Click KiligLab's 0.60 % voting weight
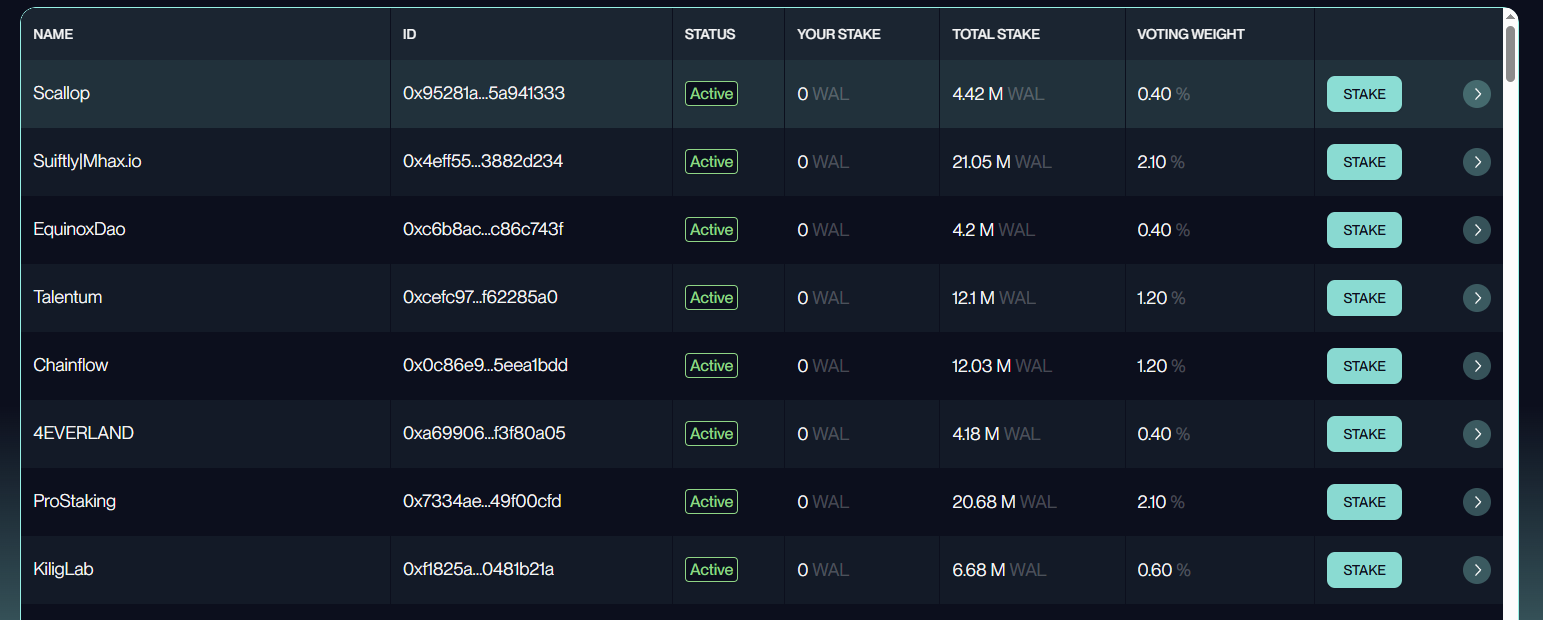The height and width of the screenshot is (620, 1543). (1164, 570)
